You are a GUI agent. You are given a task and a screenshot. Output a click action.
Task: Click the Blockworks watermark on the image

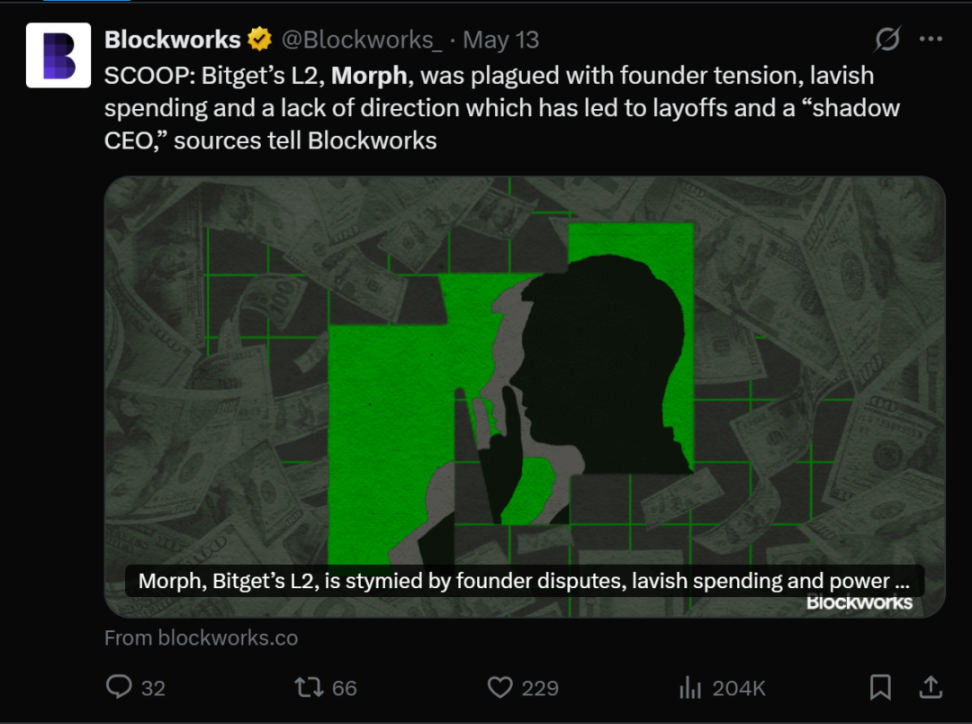click(x=859, y=603)
